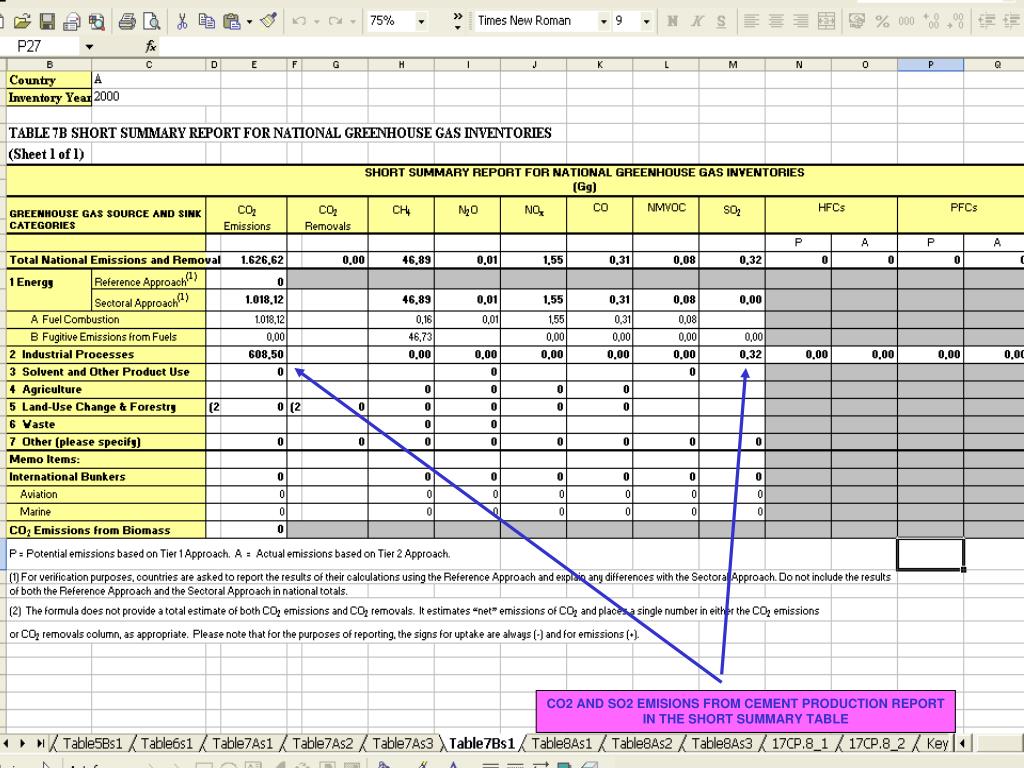1024x768 pixels.
Task: Select Industrial Processes SO2 value 0,32
Action: [732, 355]
